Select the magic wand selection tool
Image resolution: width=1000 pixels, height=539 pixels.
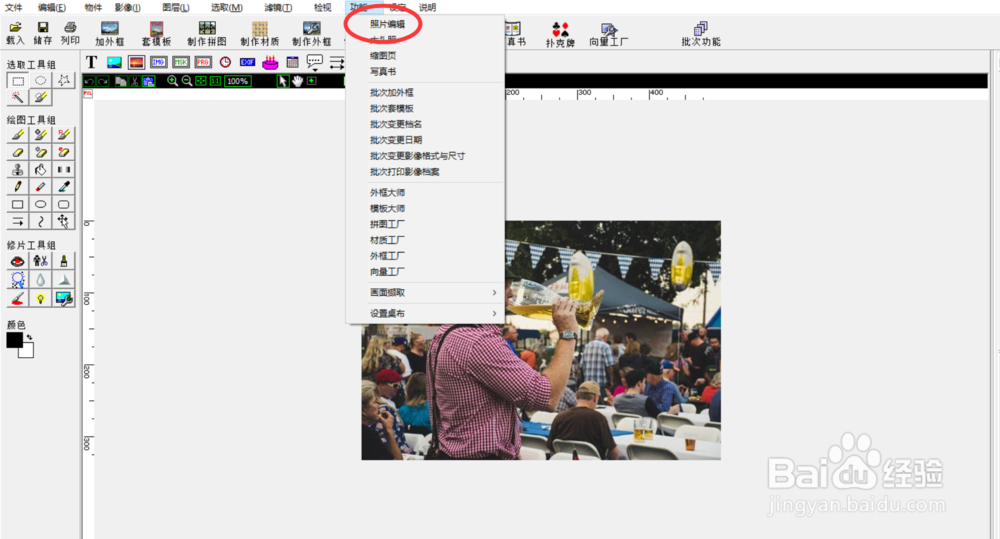click(x=18, y=98)
